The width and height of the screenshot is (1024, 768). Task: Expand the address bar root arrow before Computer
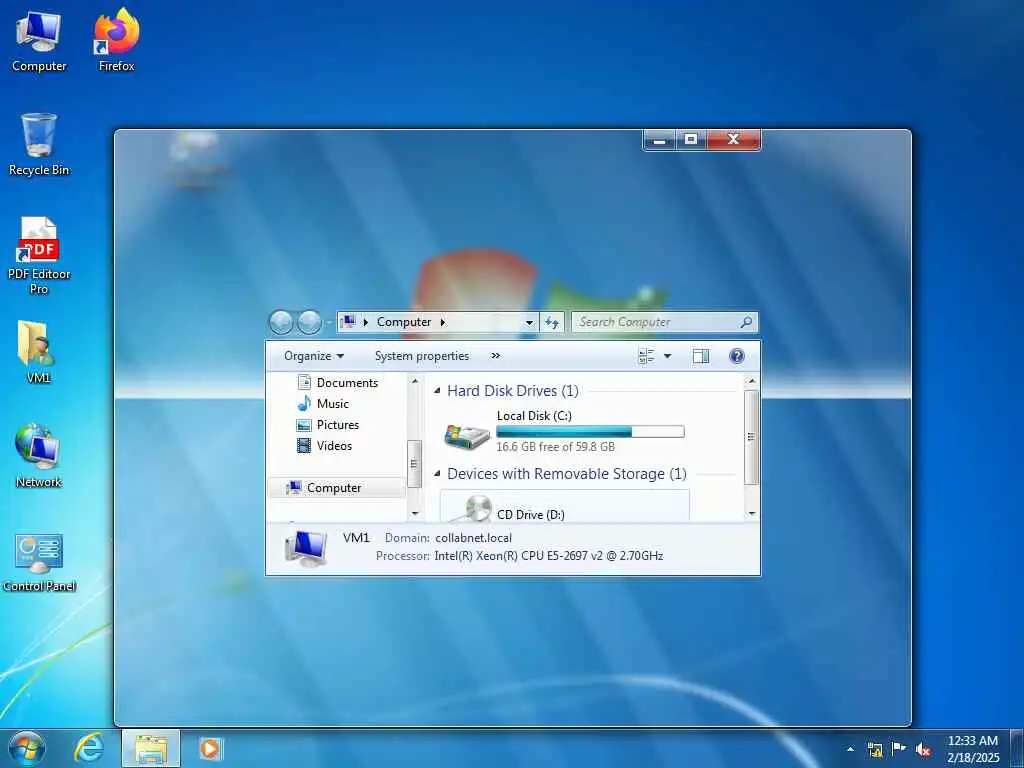coord(366,322)
